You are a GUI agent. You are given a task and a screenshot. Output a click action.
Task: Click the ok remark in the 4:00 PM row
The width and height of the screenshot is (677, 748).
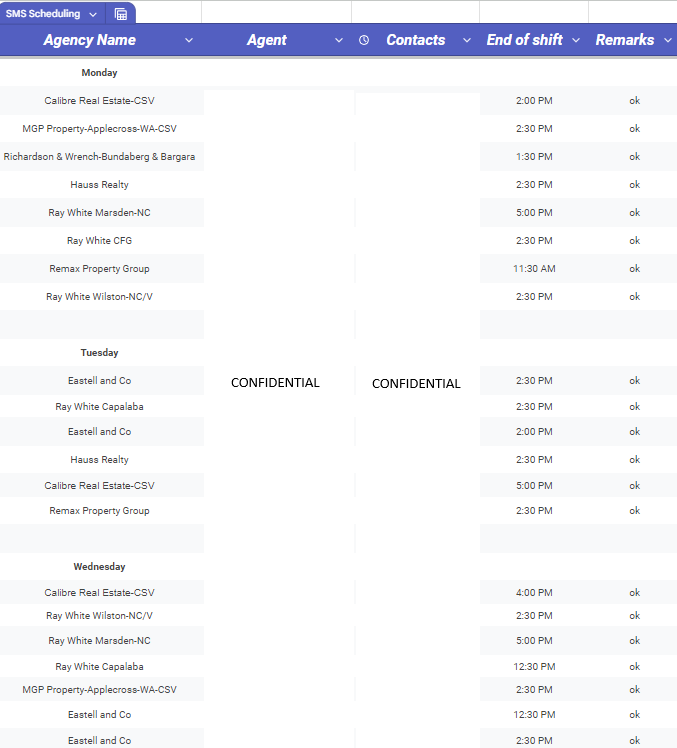tap(634, 592)
